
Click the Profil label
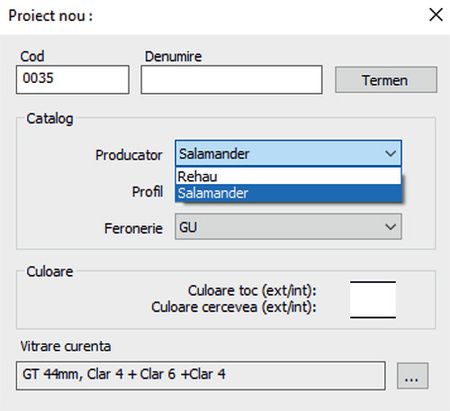click(x=147, y=192)
